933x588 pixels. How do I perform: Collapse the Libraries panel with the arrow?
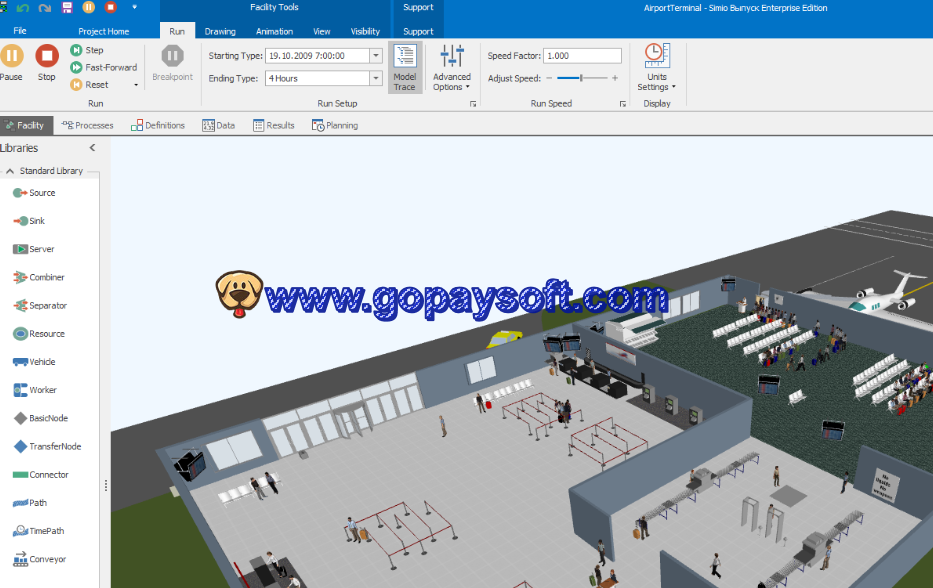click(x=92, y=148)
